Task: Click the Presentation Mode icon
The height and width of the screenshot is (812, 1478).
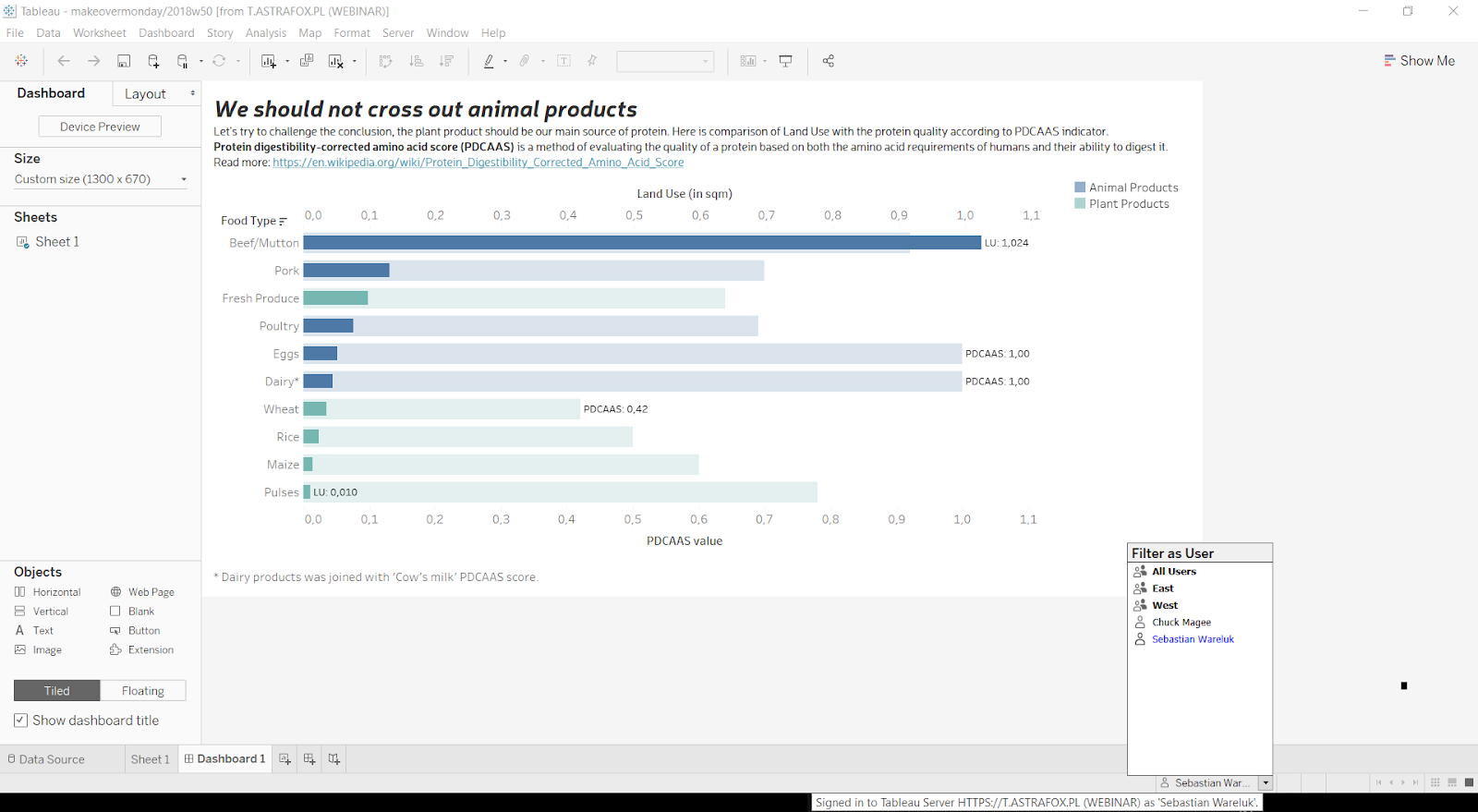Action: pyautogui.click(x=786, y=61)
